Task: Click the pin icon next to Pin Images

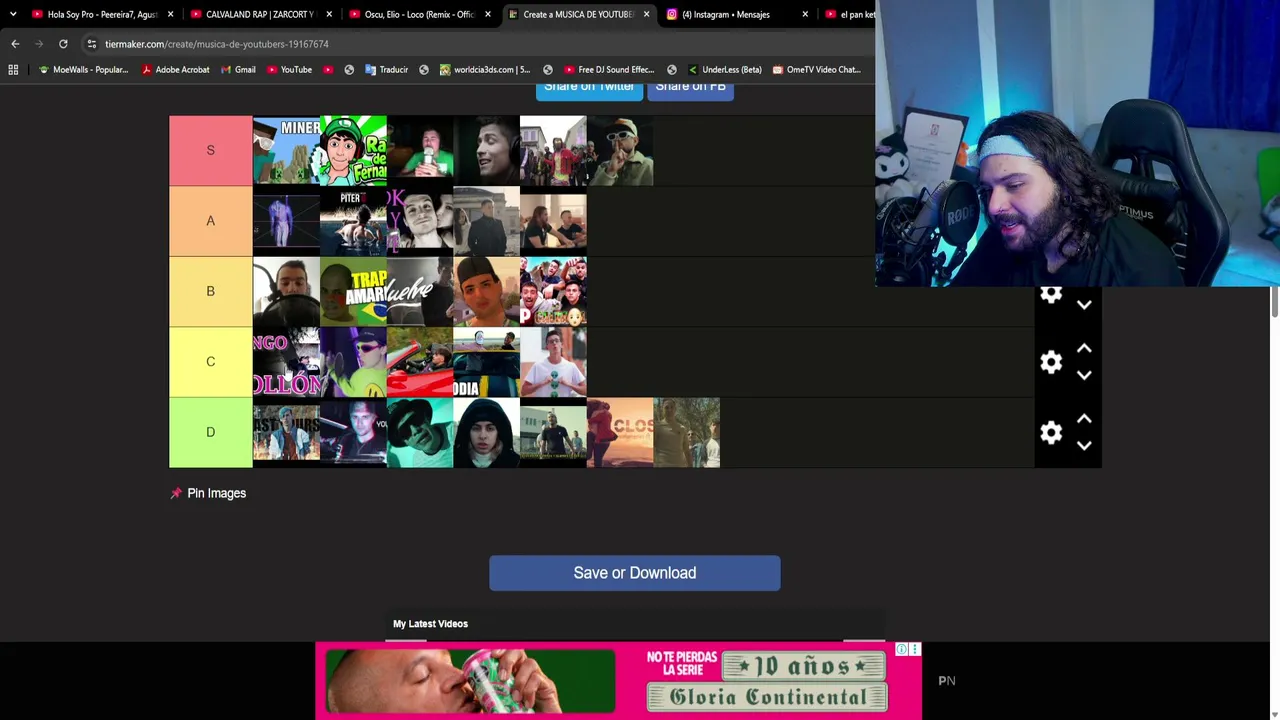Action: click(x=176, y=493)
